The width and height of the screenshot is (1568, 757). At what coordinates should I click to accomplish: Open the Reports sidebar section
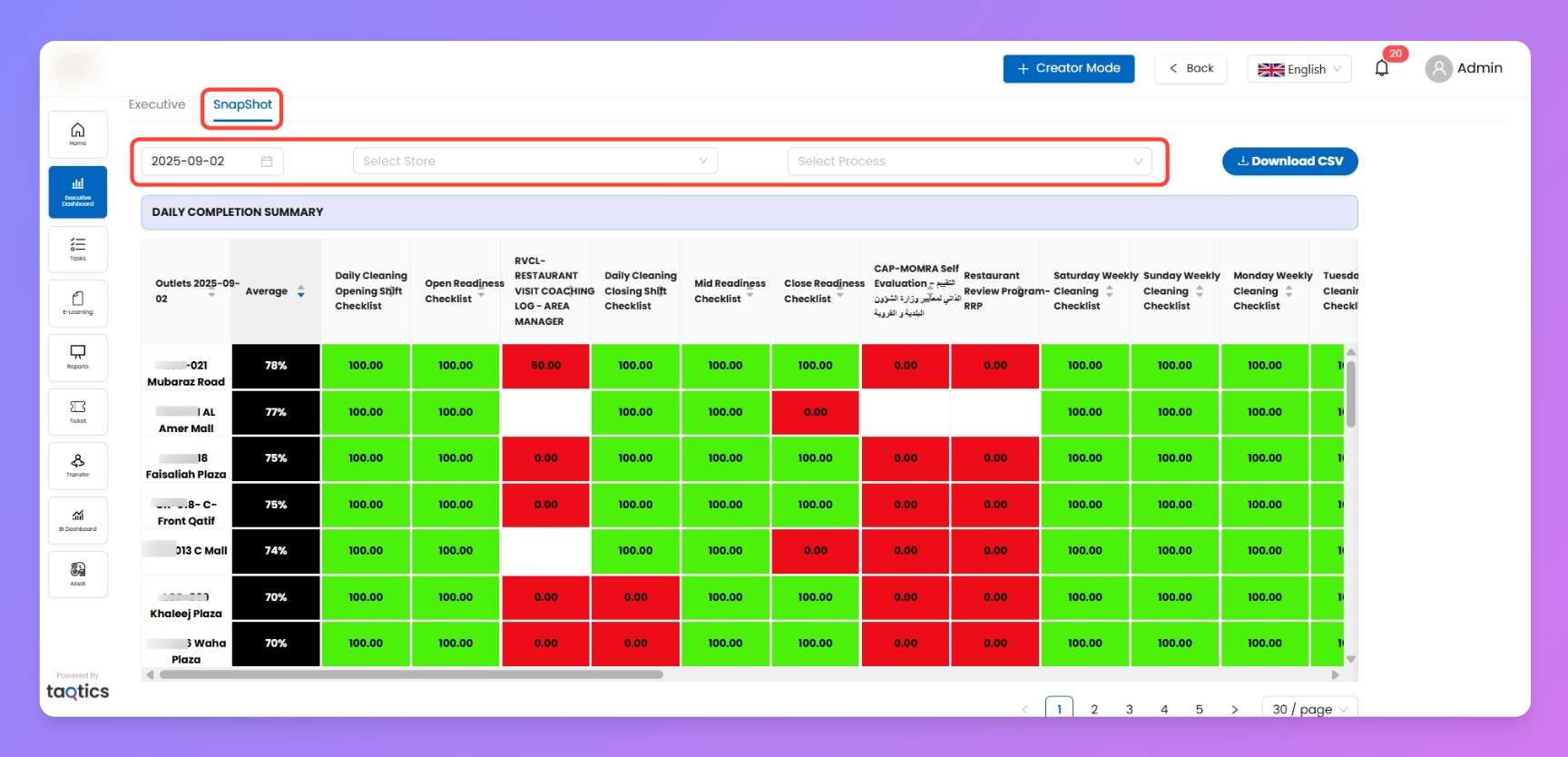tap(78, 357)
